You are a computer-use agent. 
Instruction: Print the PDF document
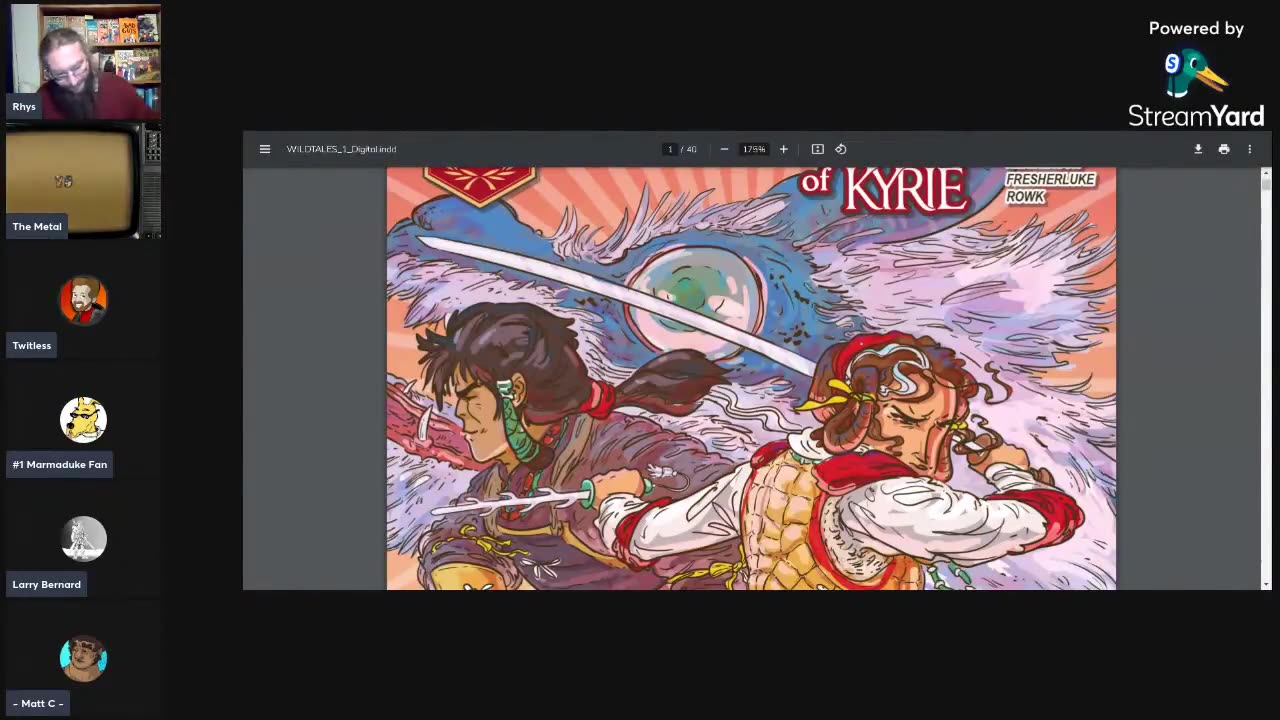click(1224, 149)
